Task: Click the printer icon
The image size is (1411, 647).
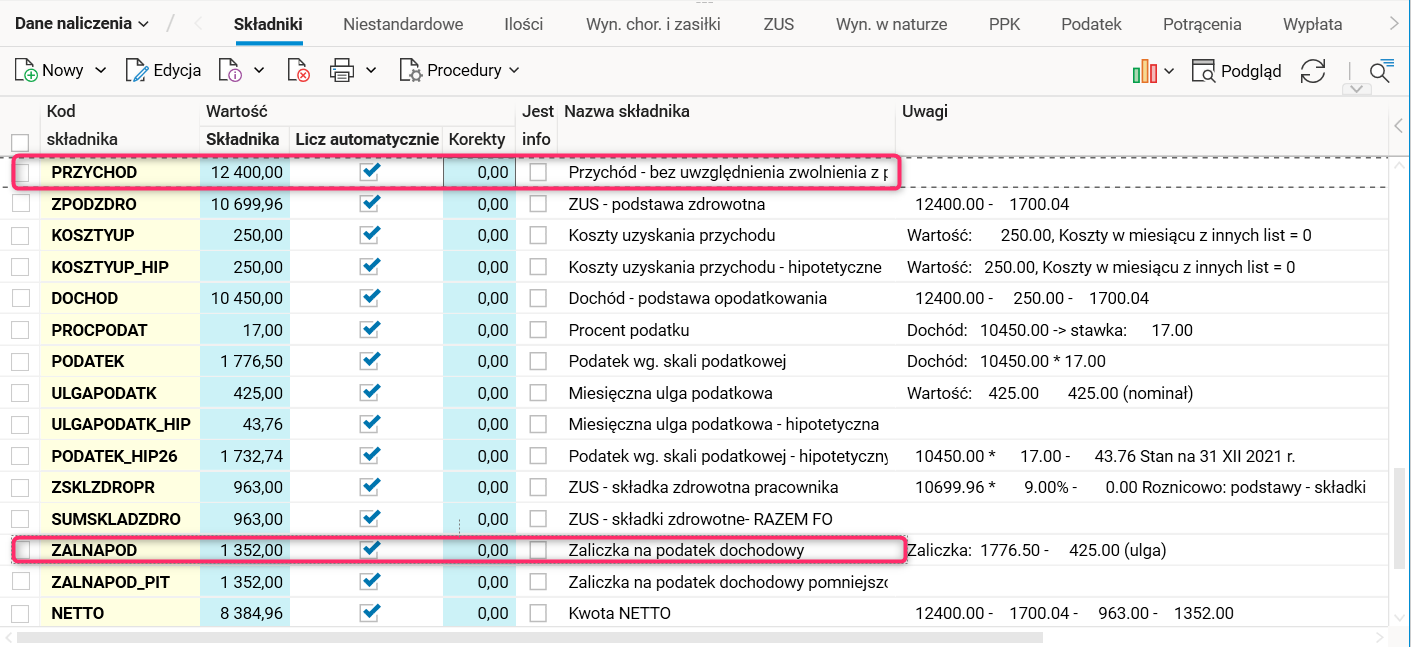Action: [x=342, y=70]
